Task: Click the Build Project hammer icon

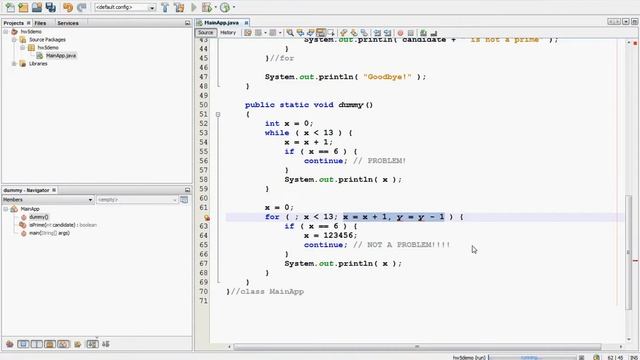Action: click(165, 7)
